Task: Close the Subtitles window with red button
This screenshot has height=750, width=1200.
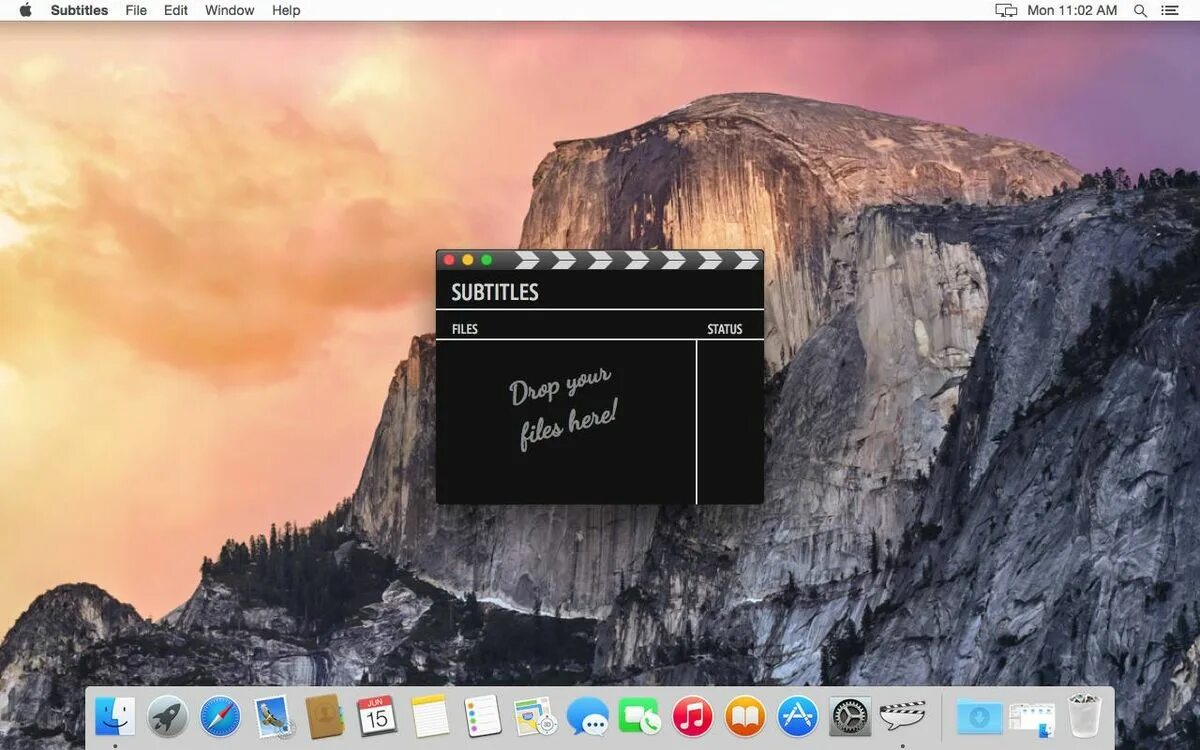Action: [x=449, y=260]
